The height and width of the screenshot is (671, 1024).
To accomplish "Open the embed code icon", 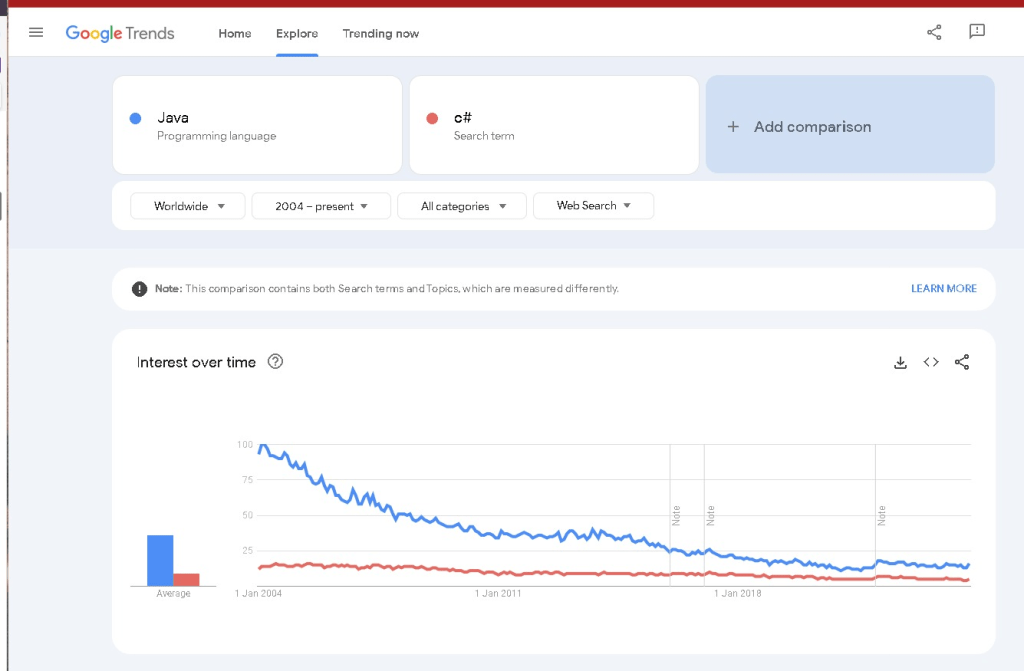I will pyautogui.click(x=931, y=362).
